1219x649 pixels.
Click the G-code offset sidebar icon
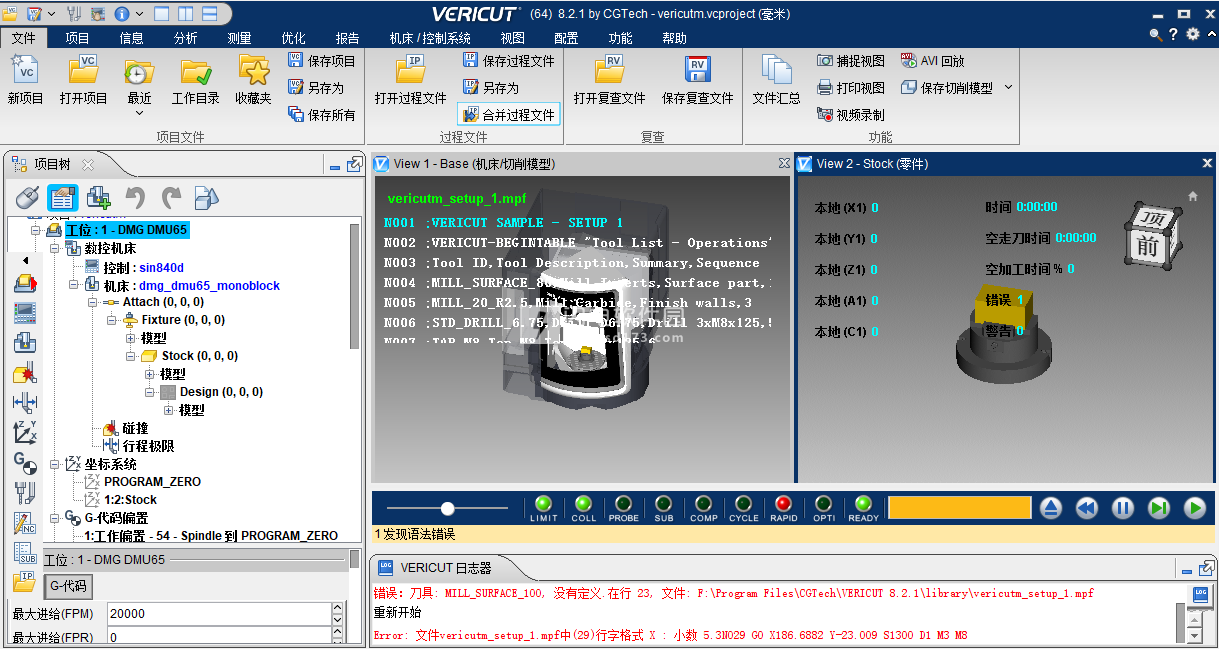(25, 462)
